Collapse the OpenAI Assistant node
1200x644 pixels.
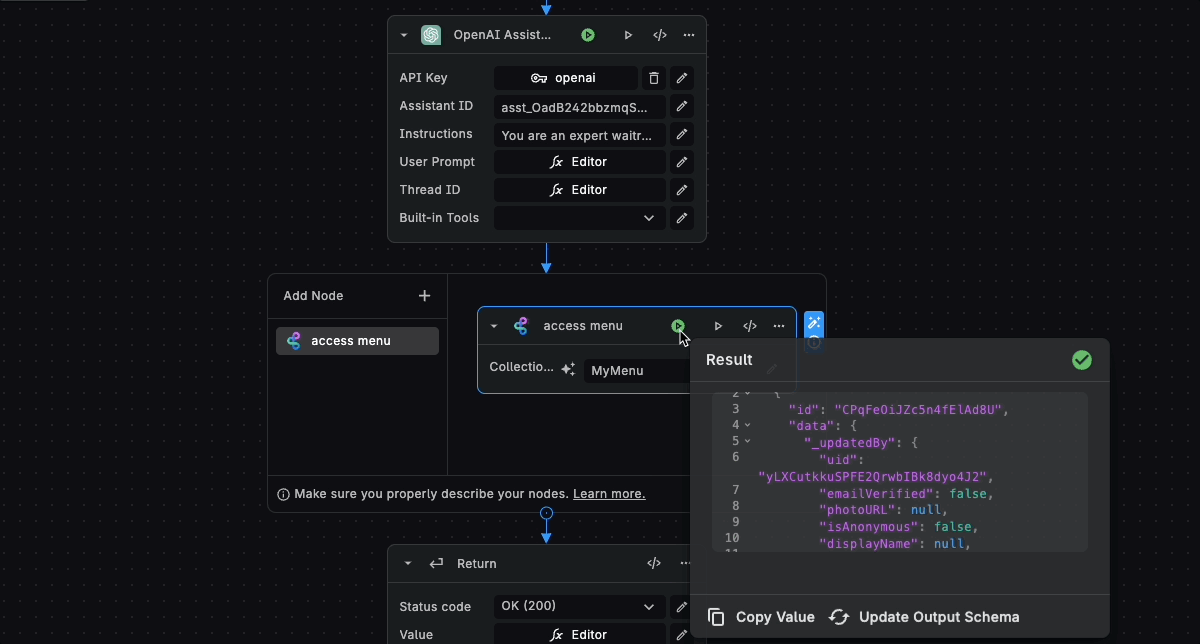click(404, 35)
